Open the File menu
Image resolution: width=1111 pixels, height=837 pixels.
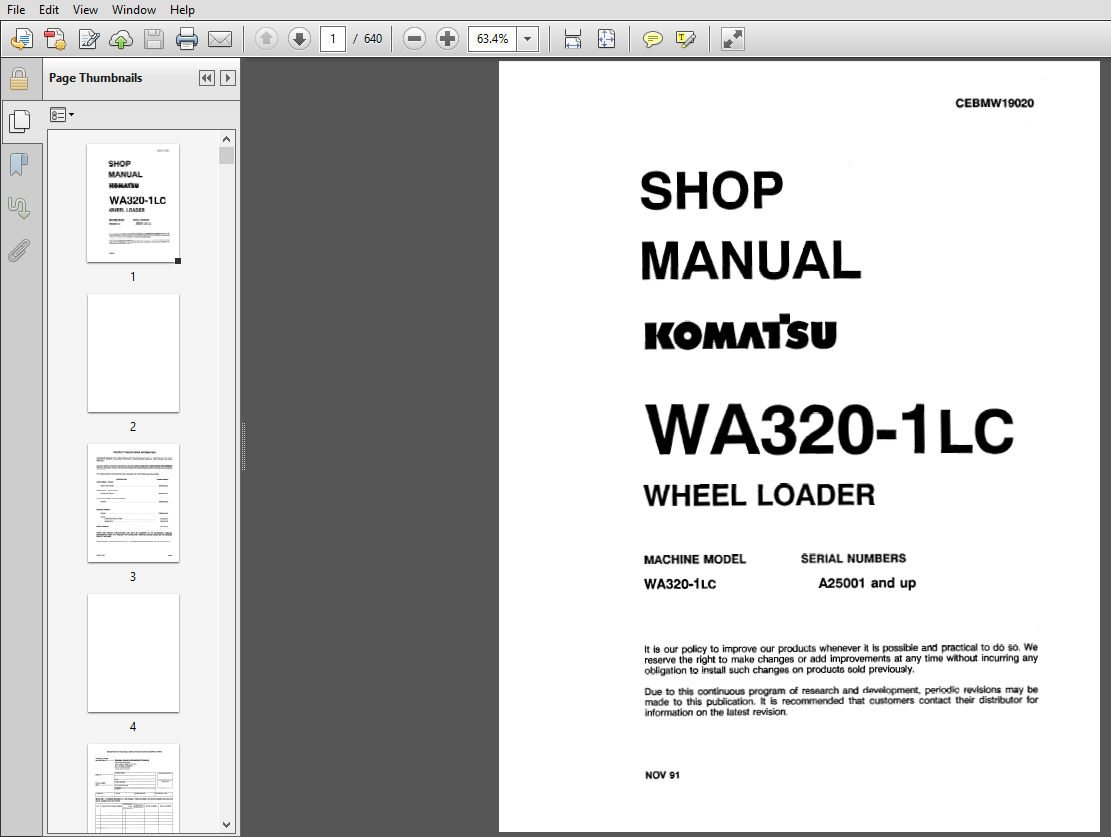tap(16, 10)
